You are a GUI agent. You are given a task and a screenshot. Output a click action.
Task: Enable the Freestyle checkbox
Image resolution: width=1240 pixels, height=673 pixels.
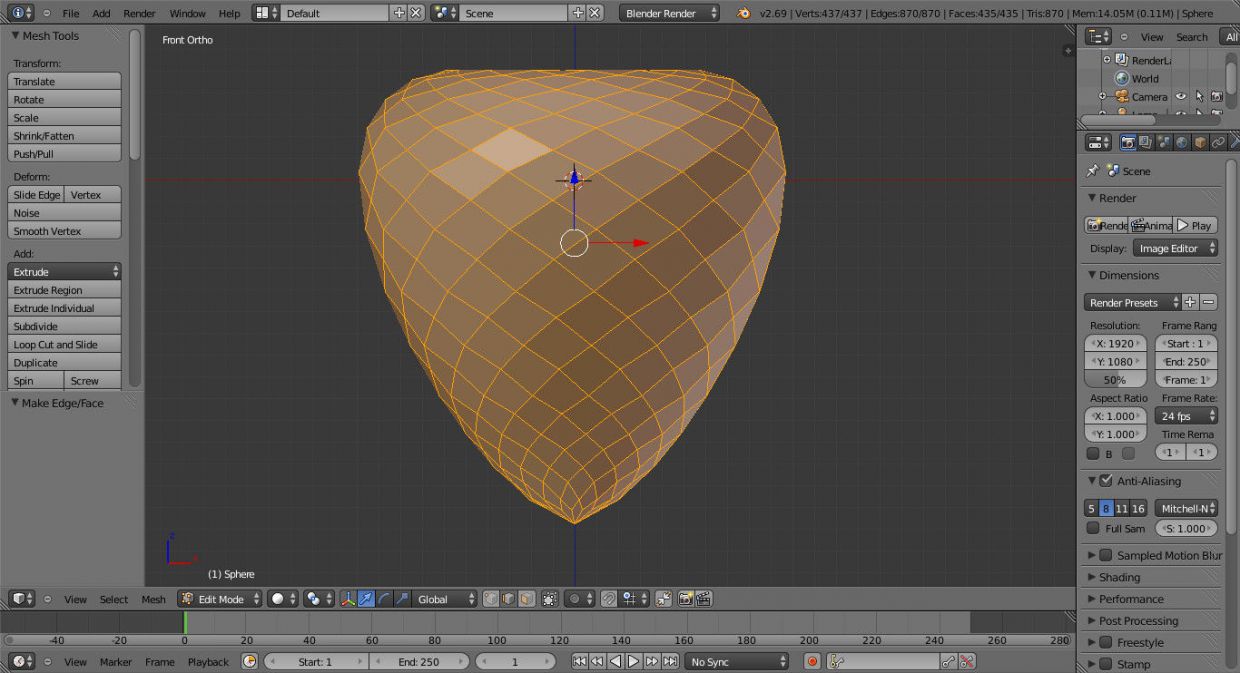pos(1106,642)
